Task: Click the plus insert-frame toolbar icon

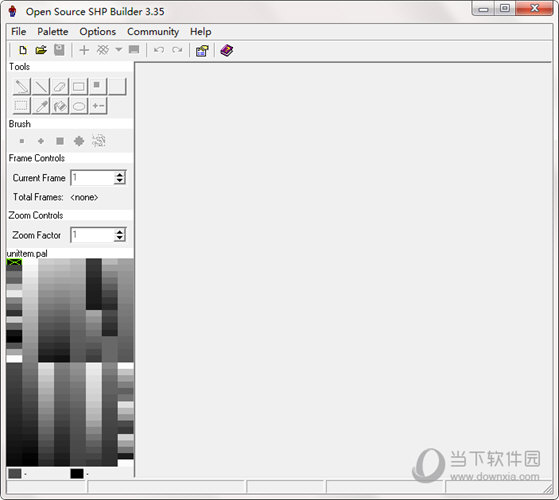Action: 84,50
